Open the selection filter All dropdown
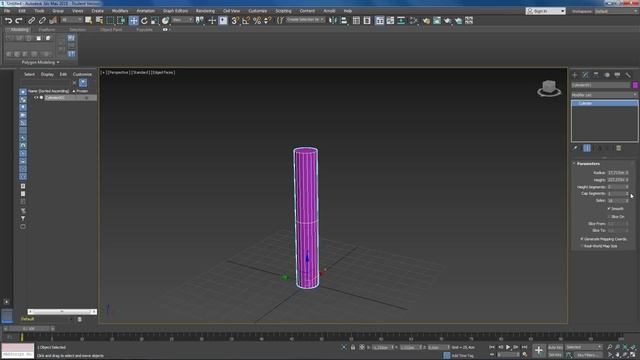The image size is (640, 360). click(x=71, y=20)
